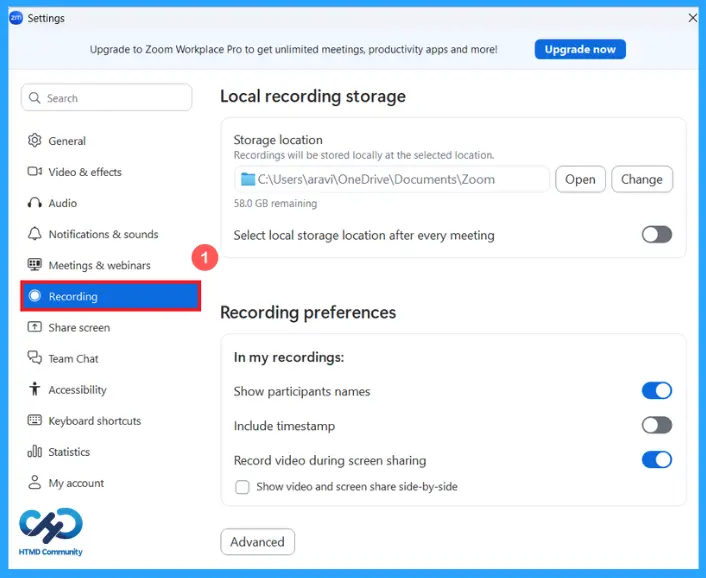
Task: Disable Record video during screen sharing
Action: point(656,460)
